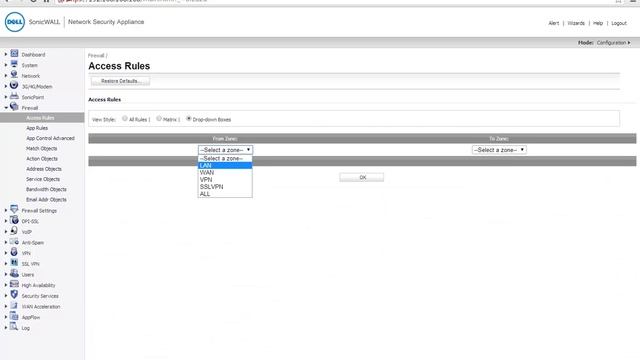Click the Firewall breadcrumb link

[96, 56]
